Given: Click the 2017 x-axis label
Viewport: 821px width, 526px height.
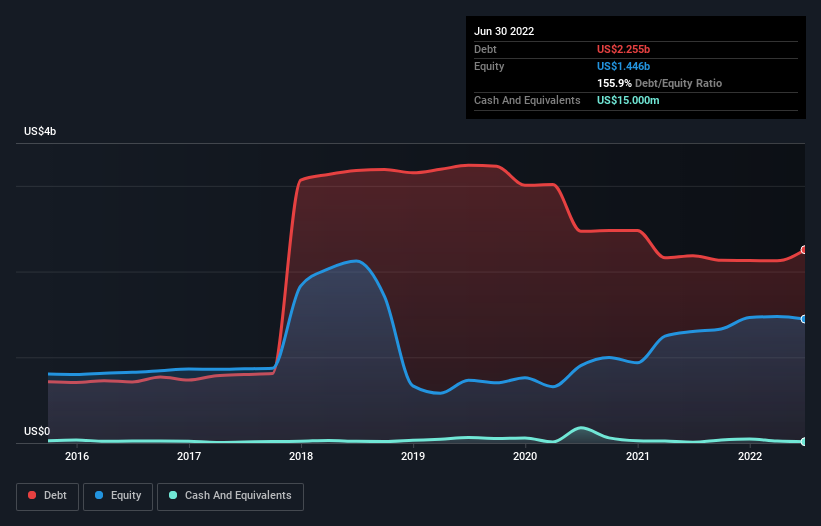Looking at the screenshot, I should (189, 456).
